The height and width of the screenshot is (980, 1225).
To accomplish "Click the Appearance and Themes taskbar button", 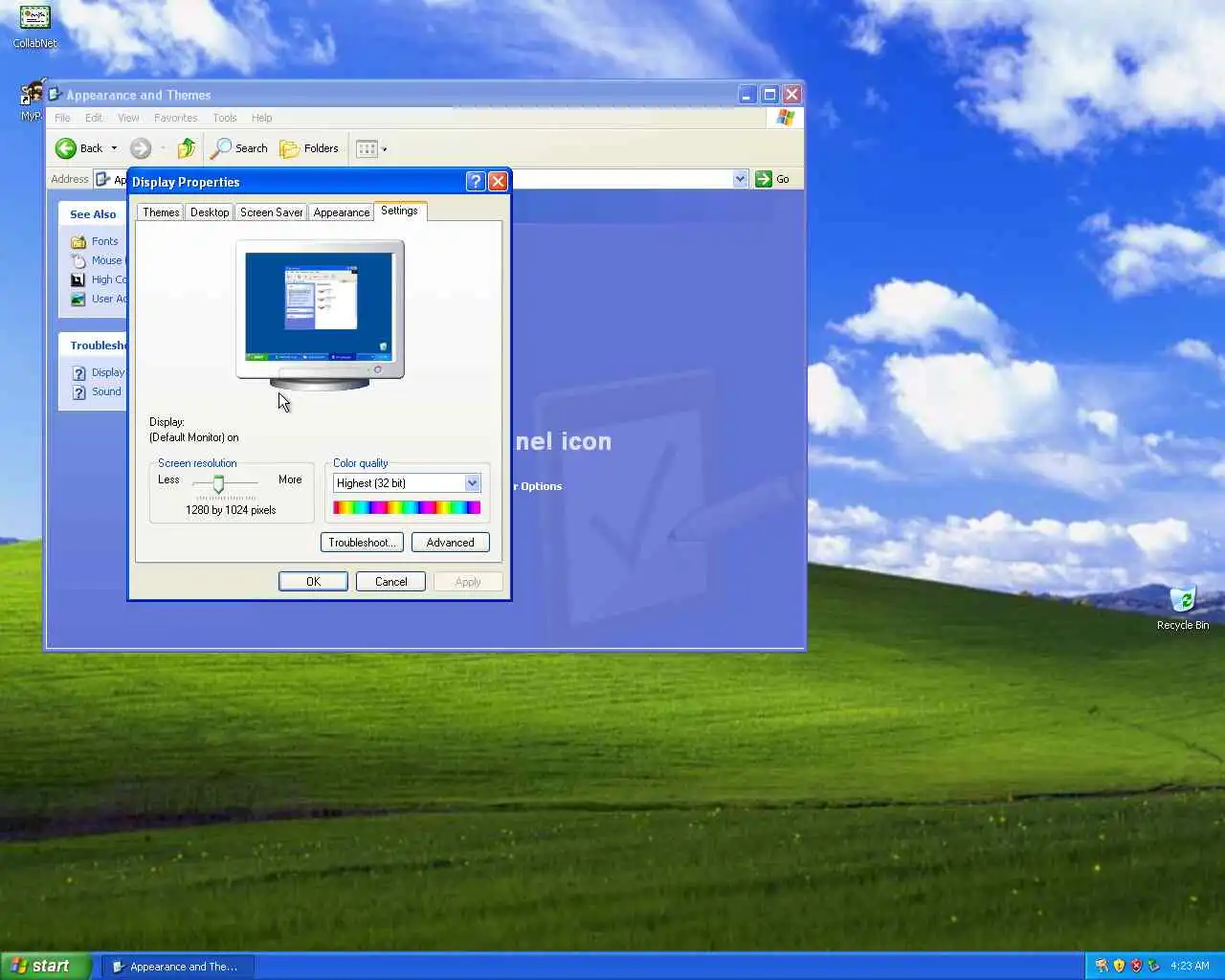I will click(178, 967).
